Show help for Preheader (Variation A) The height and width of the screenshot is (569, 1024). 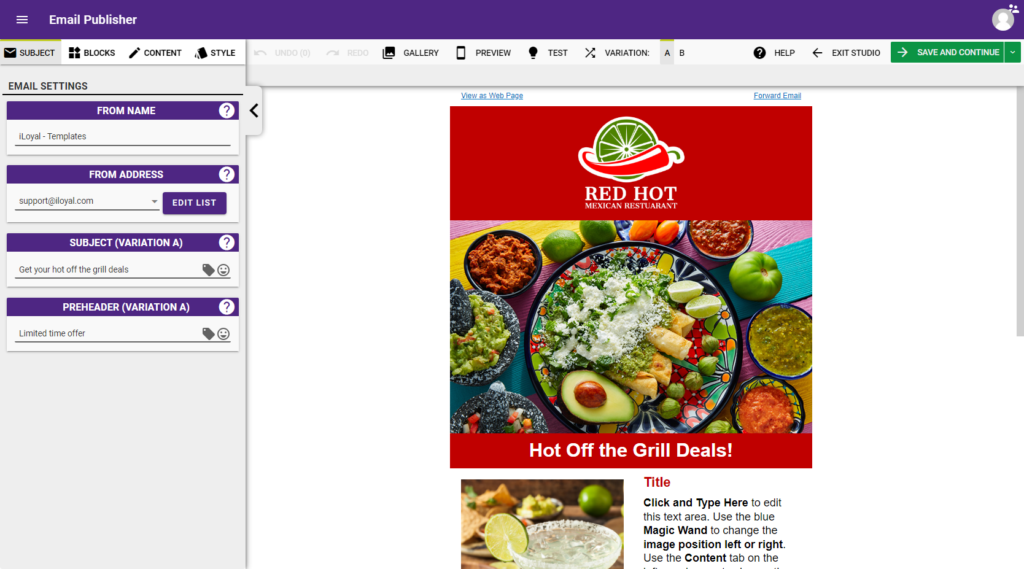pyautogui.click(x=227, y=307)
